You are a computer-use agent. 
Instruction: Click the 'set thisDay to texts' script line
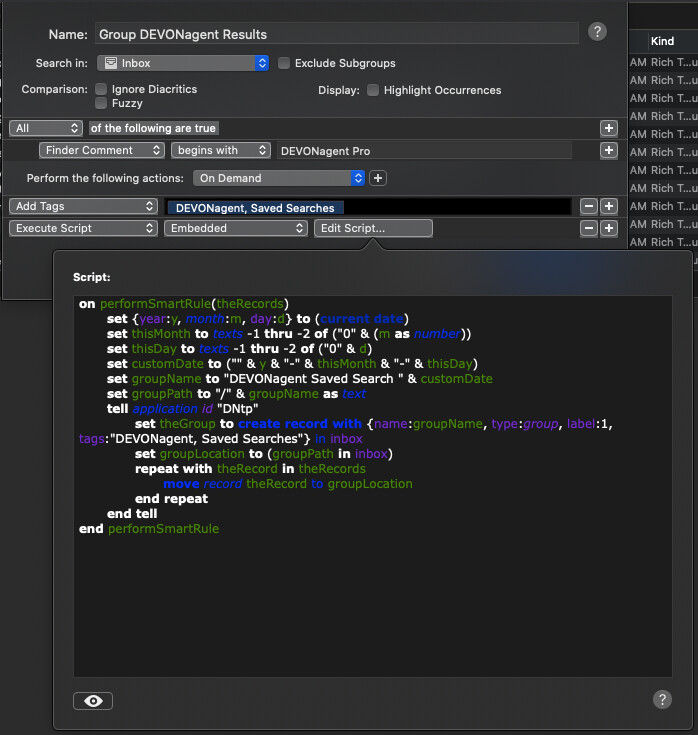[239, 349]
